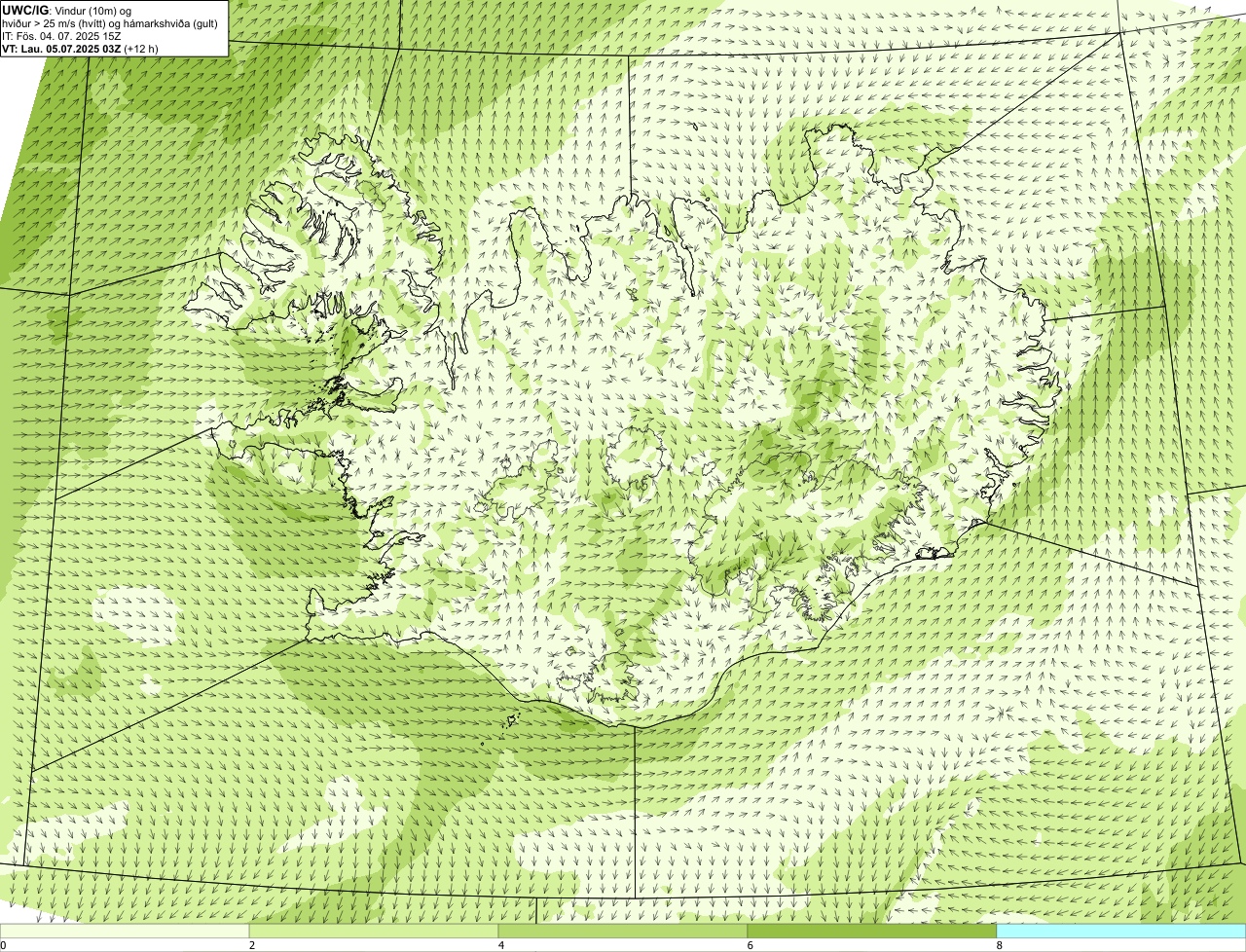Select the cyan above-8 m/s color segment
The height and width of the screenshot is (952, 1246).
[1121, 931]
